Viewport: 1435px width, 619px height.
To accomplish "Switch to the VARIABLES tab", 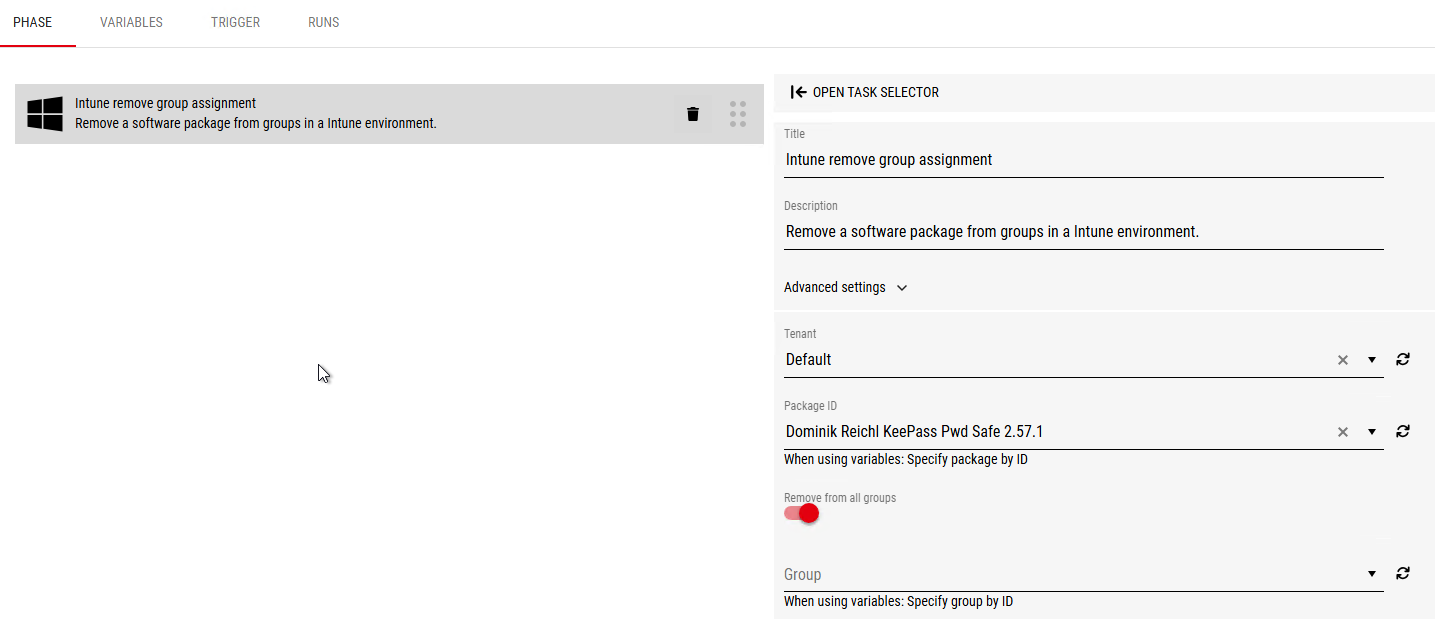I will pyautogui.click(x=131, y=22).
